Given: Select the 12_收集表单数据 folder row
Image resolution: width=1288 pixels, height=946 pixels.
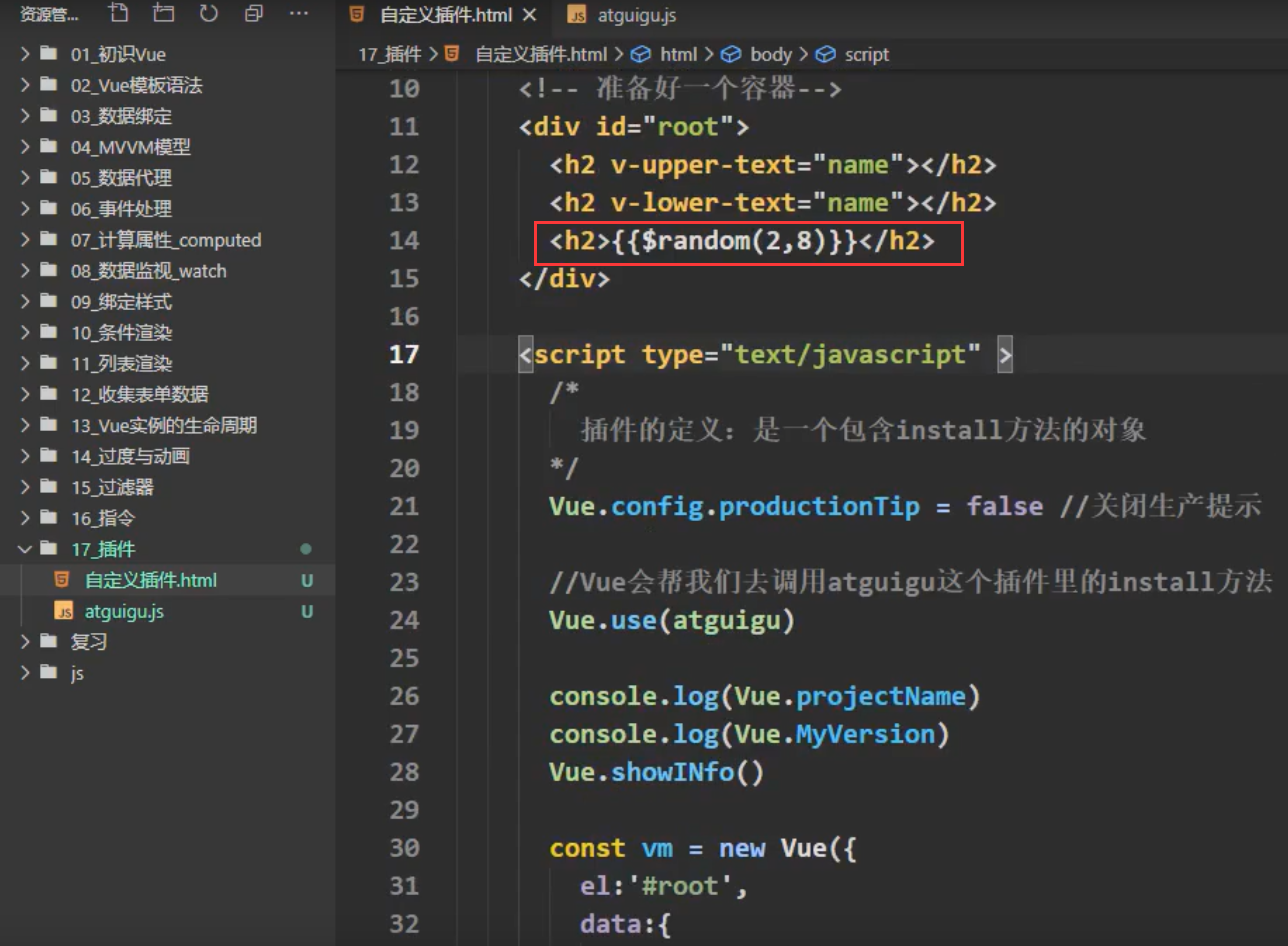Looking at the screenshot, I should tap(167, 395).
